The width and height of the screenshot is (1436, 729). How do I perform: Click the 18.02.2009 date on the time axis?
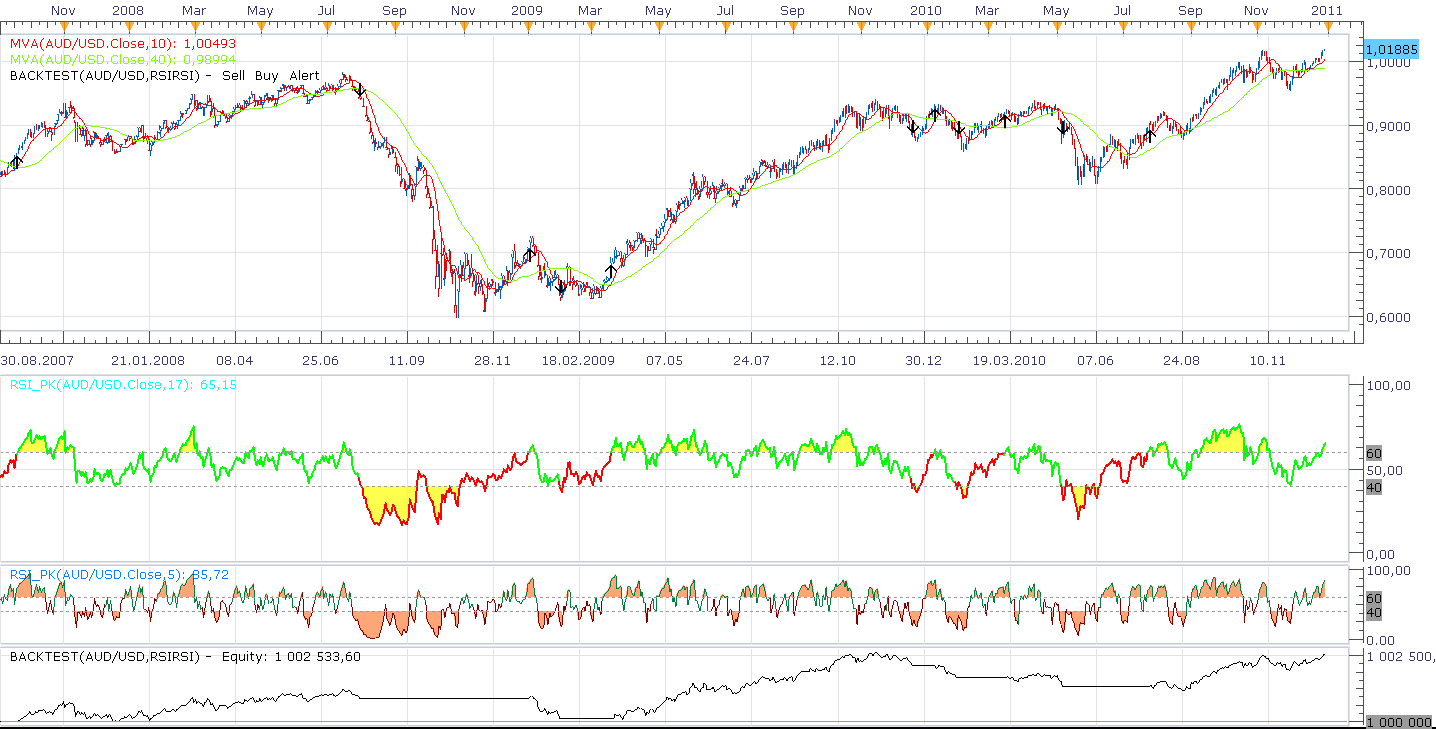[x=578, y=360]
